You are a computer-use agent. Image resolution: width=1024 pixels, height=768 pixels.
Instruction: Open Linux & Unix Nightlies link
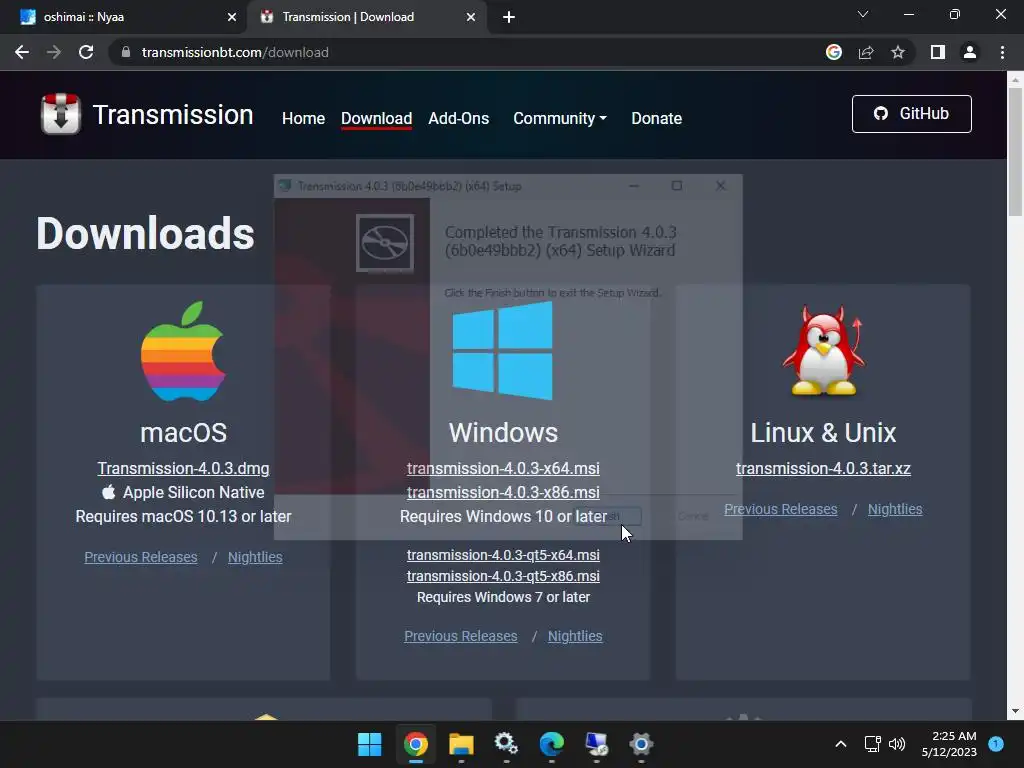(895, 509)
